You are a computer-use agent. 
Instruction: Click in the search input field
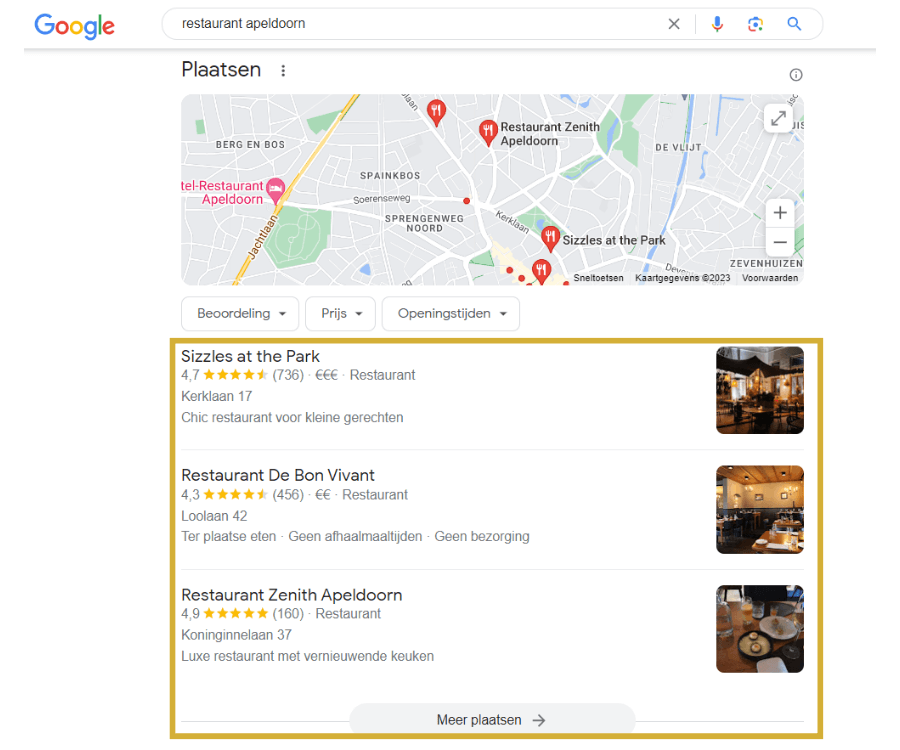[x=419, y=24]
